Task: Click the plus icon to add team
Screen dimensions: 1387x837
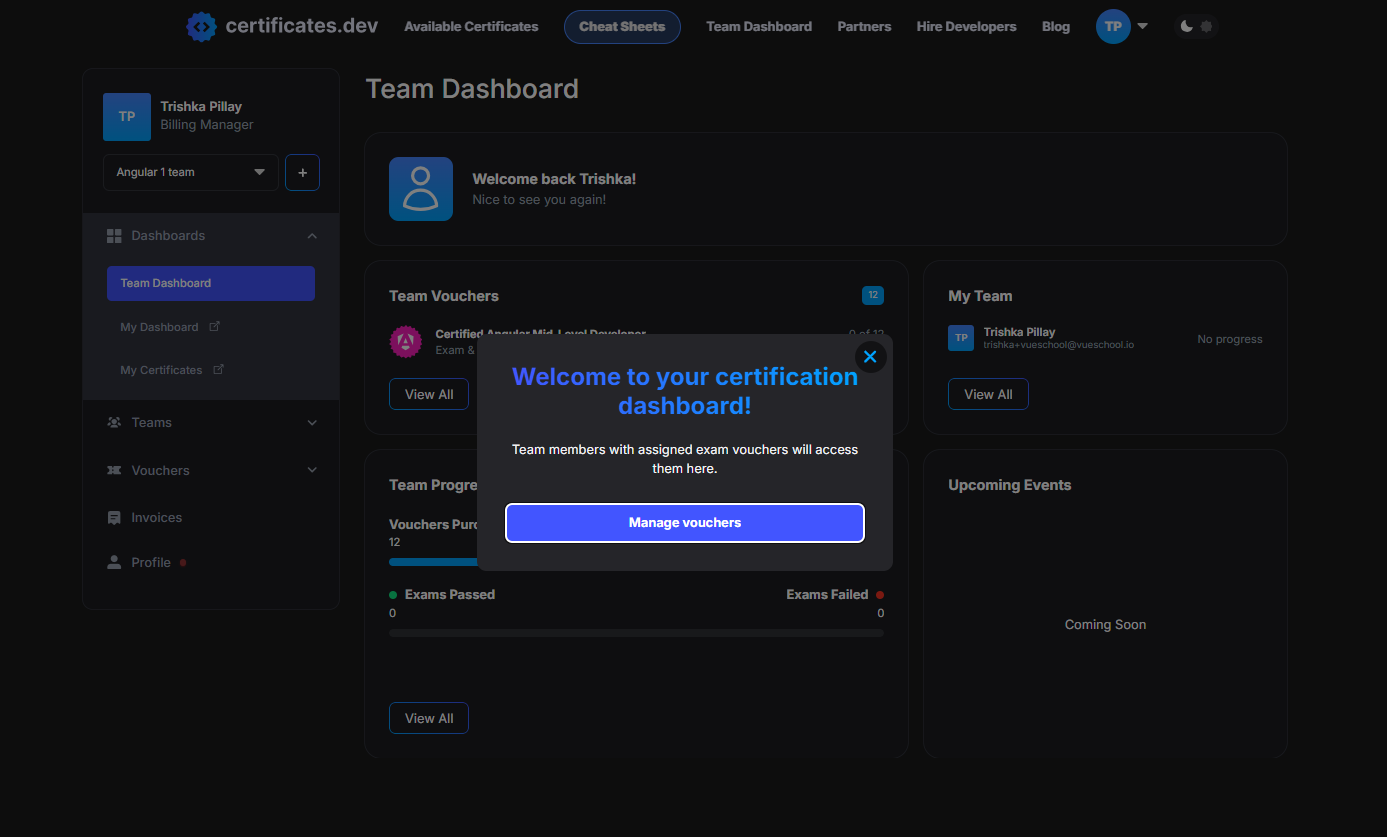Action: (302, 172)
